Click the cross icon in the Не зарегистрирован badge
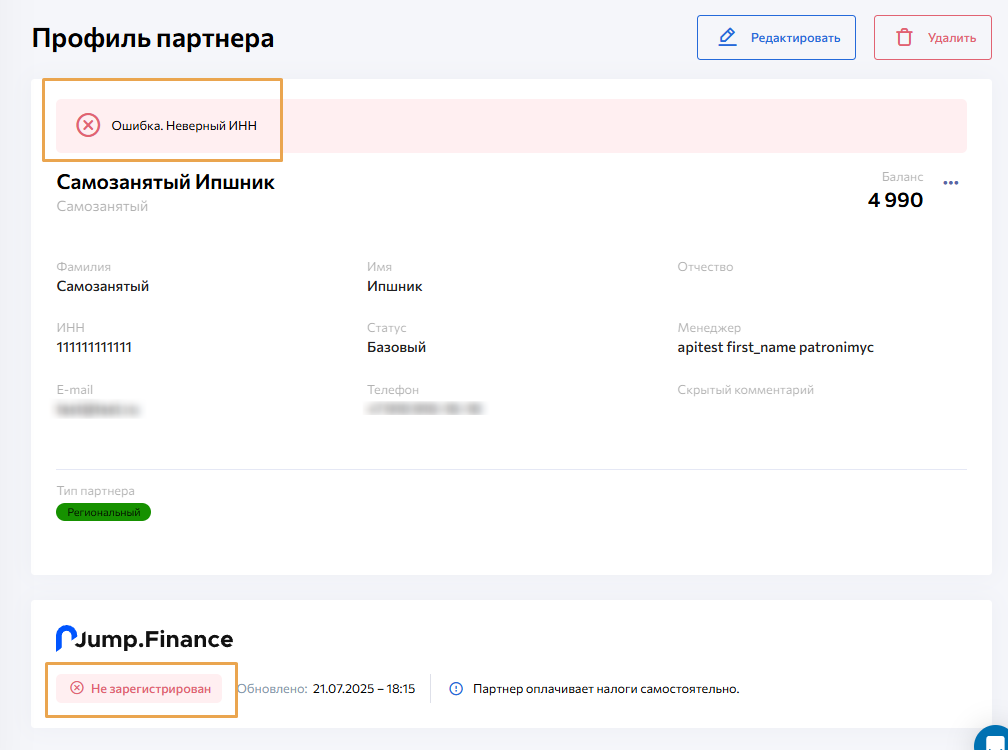Viewport: 1008px width, 750px height. (x=77, y=689)
